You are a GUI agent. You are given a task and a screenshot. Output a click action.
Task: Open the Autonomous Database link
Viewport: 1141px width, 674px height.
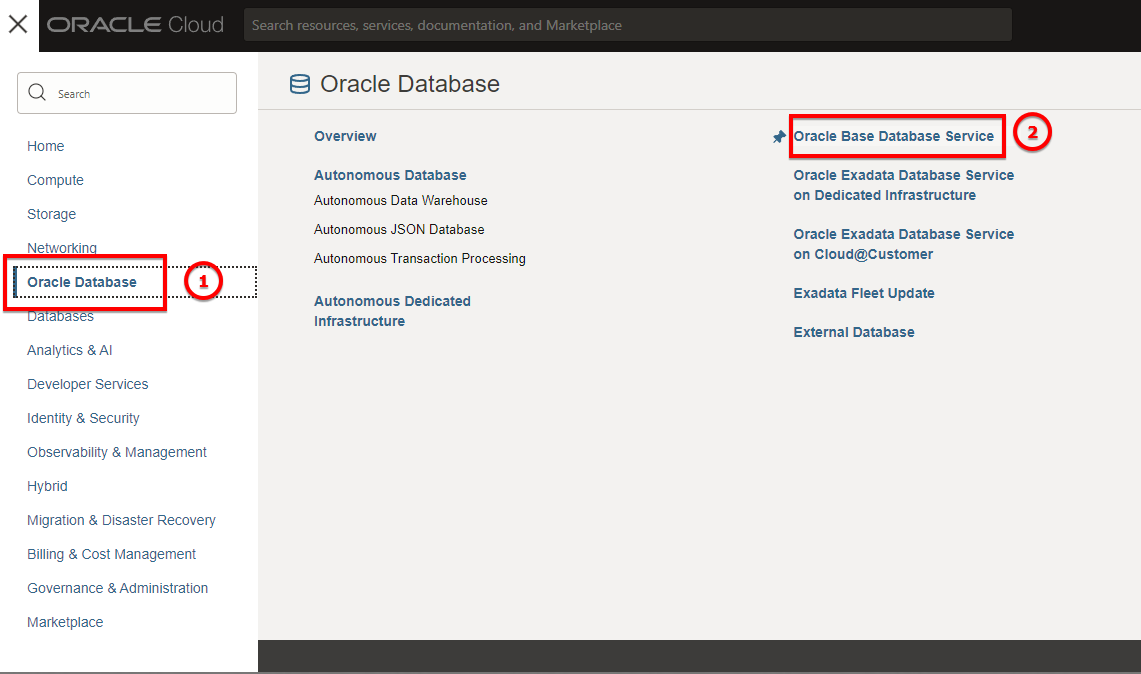[390, 175]
